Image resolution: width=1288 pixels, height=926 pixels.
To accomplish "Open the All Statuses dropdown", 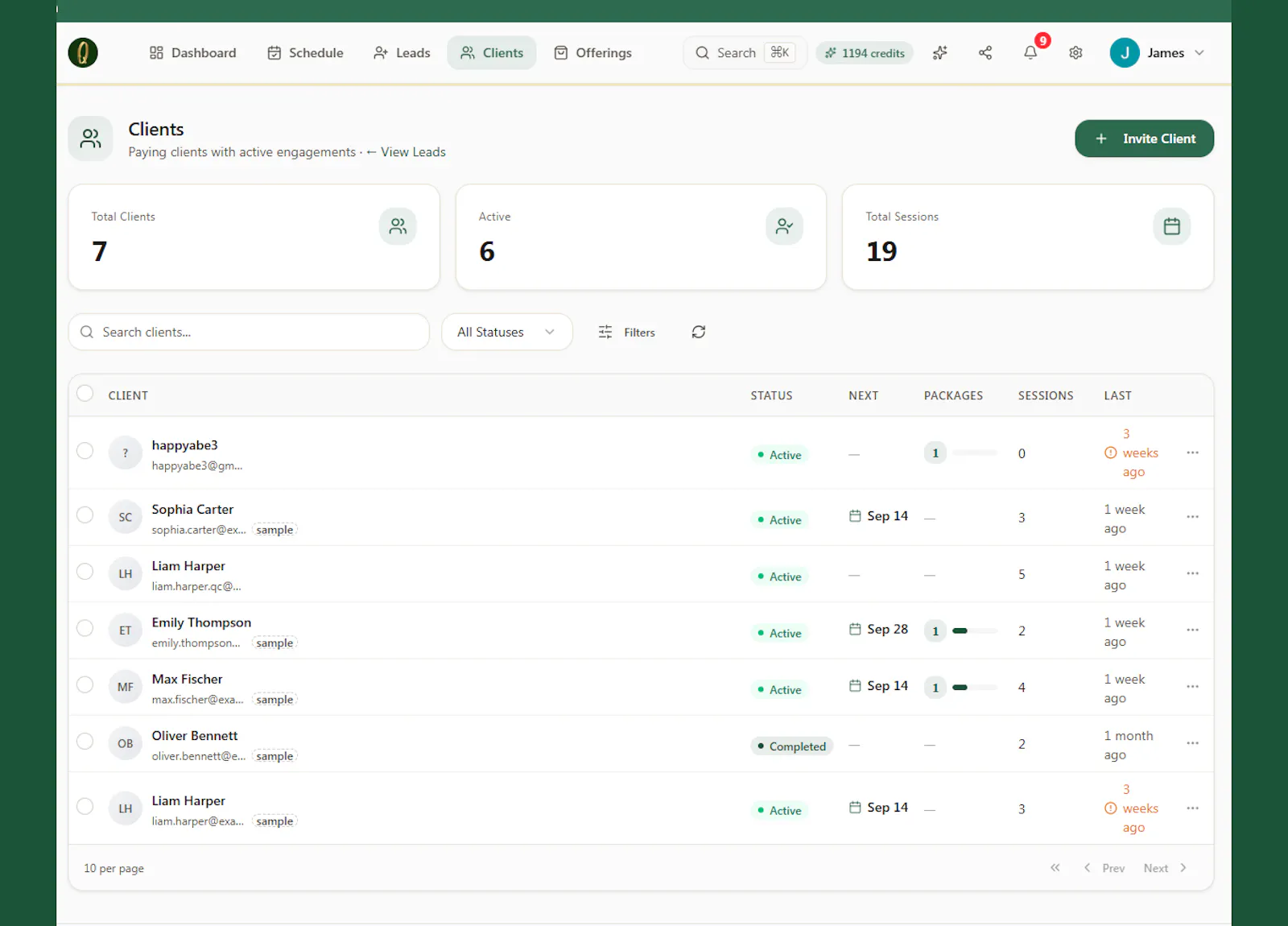I will (507, 332).
